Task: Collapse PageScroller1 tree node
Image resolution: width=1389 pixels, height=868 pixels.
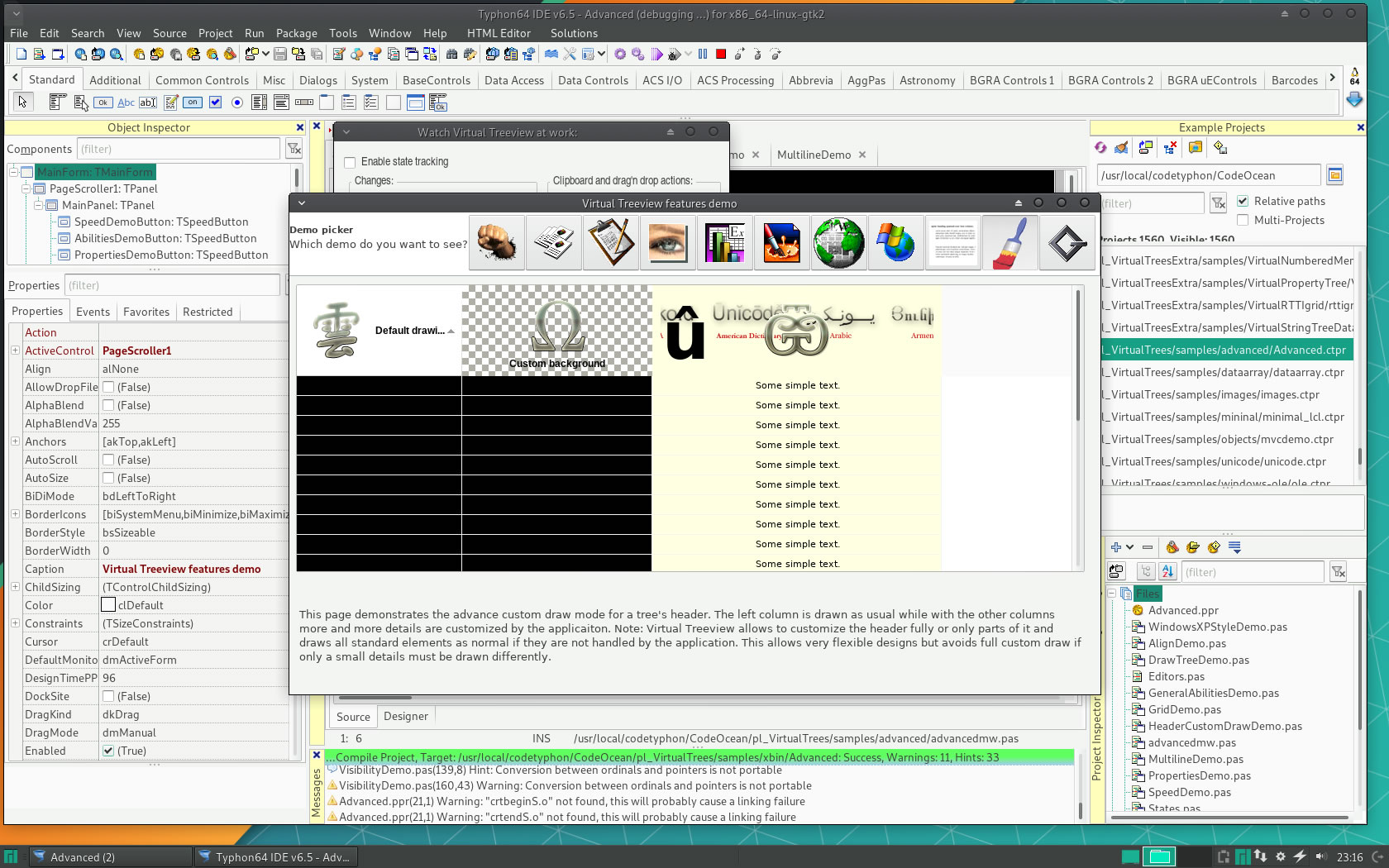Action: tap(26, 188)
